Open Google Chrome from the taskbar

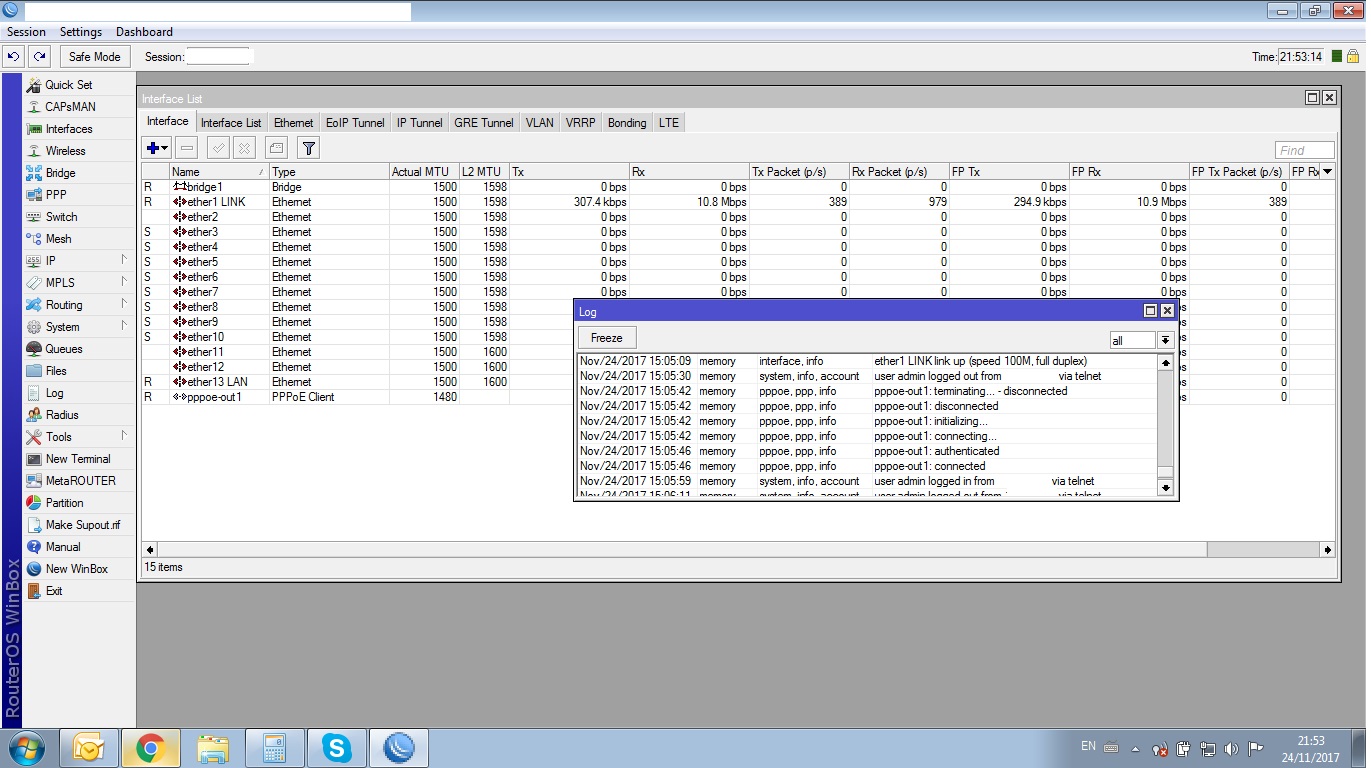[x=151, y=748]
